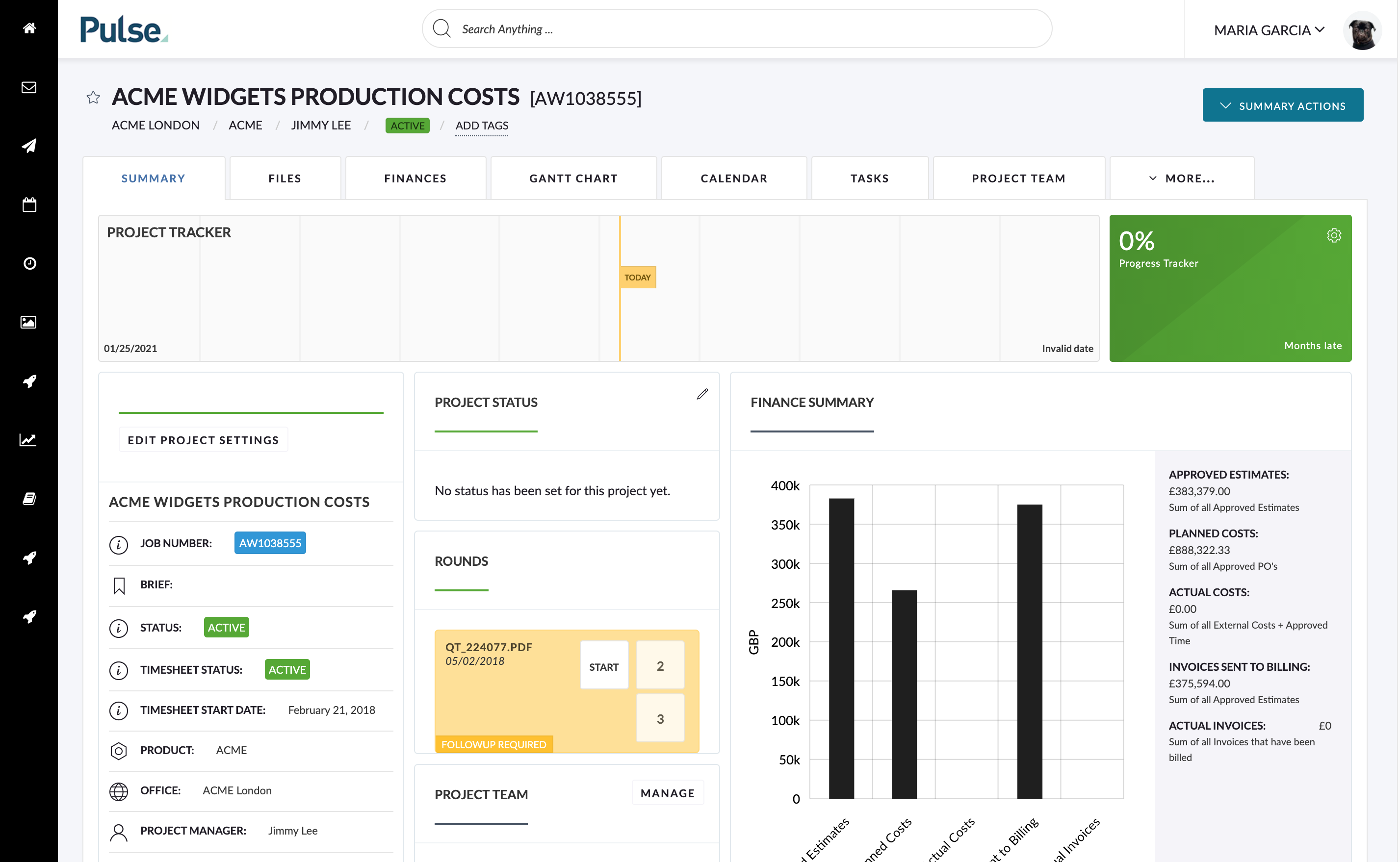Open progress tracker gear settings
This screenshot has width=1400, height=862.
tap(1333, 235)
